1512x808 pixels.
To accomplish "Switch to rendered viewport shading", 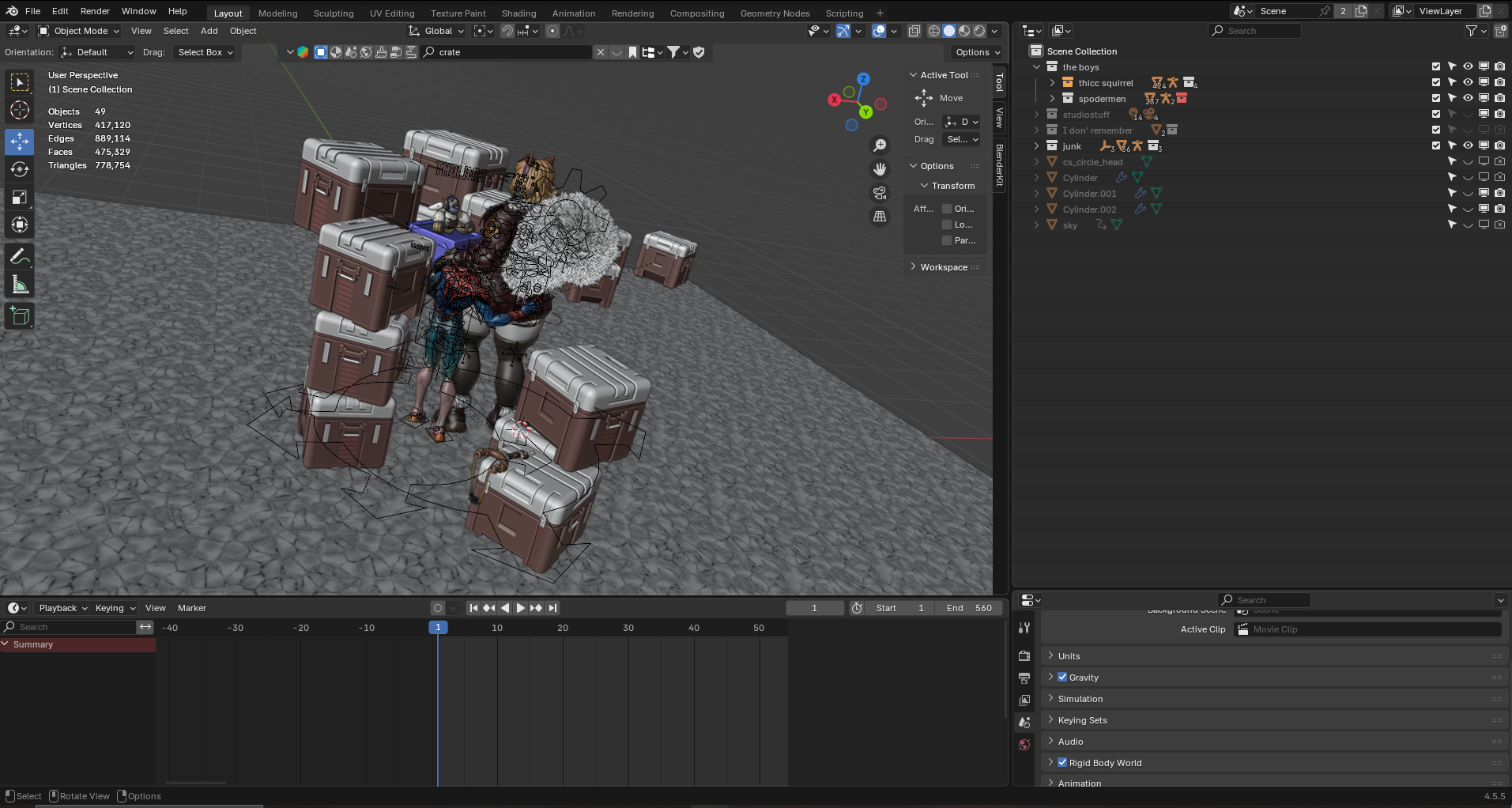I will [x=979, y=31].
